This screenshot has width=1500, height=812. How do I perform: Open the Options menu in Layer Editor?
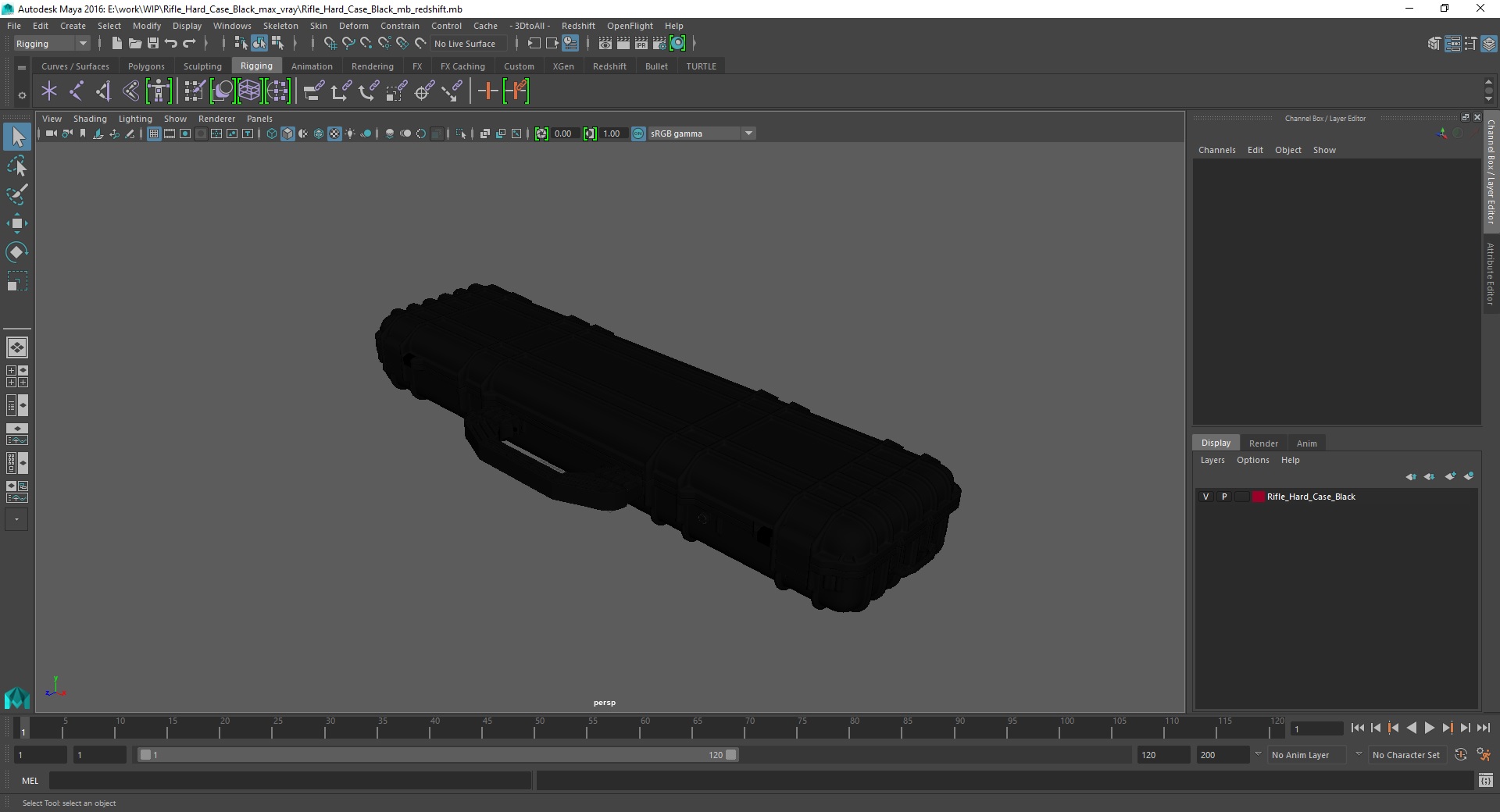[x=1252, y=460]
